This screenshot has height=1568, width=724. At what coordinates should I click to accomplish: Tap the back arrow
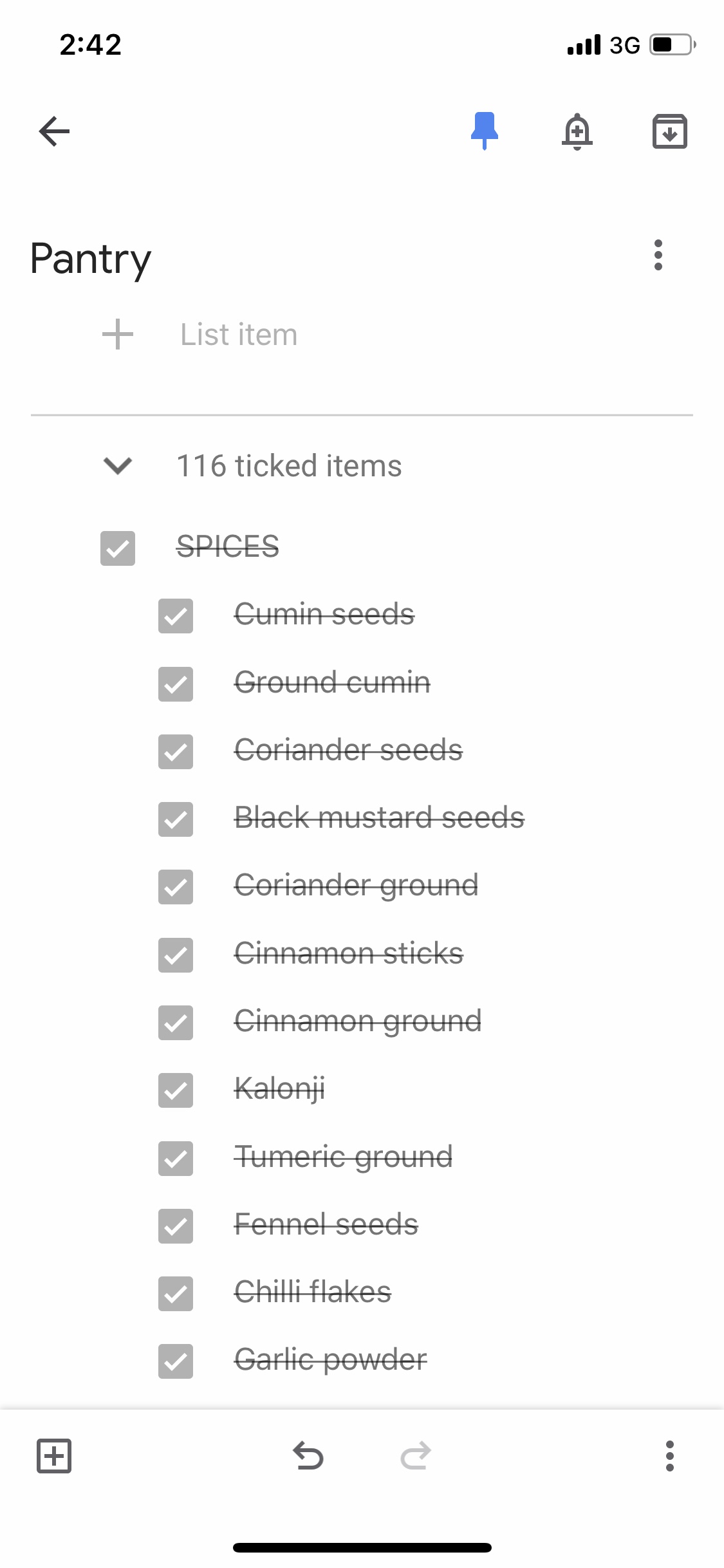(54, 131)
